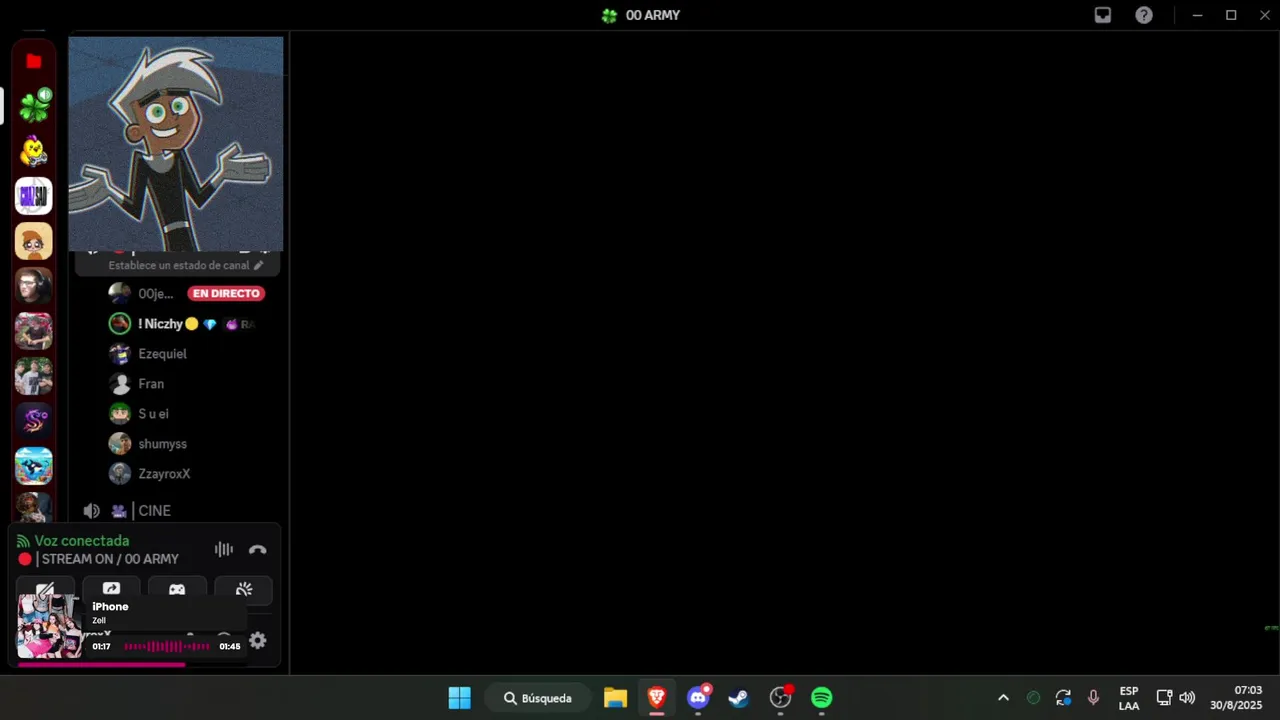Open user settings gear icon
This screenshot has width=1280, height=720.
tap(258, 641)
